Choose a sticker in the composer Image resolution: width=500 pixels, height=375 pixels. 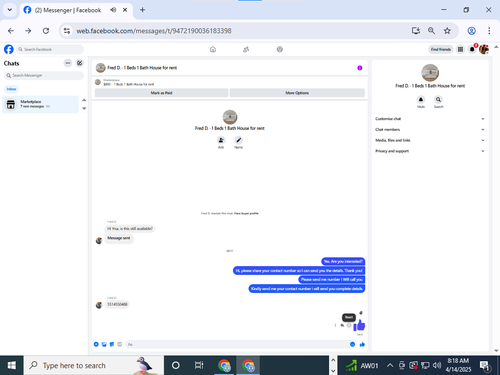click(112, 344)
